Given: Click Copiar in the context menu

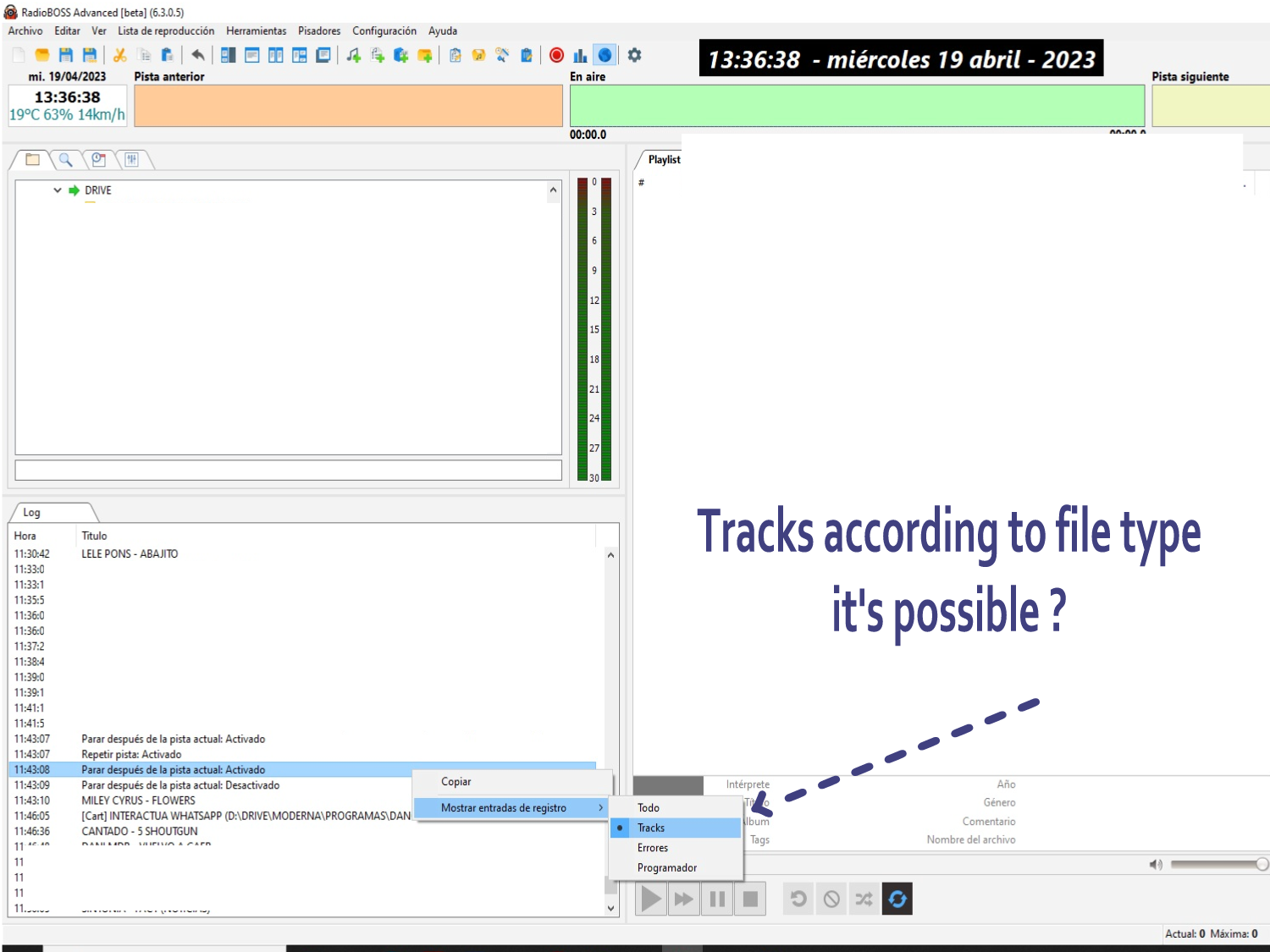Looking at the screenshot, I should [x=456, y=782].
